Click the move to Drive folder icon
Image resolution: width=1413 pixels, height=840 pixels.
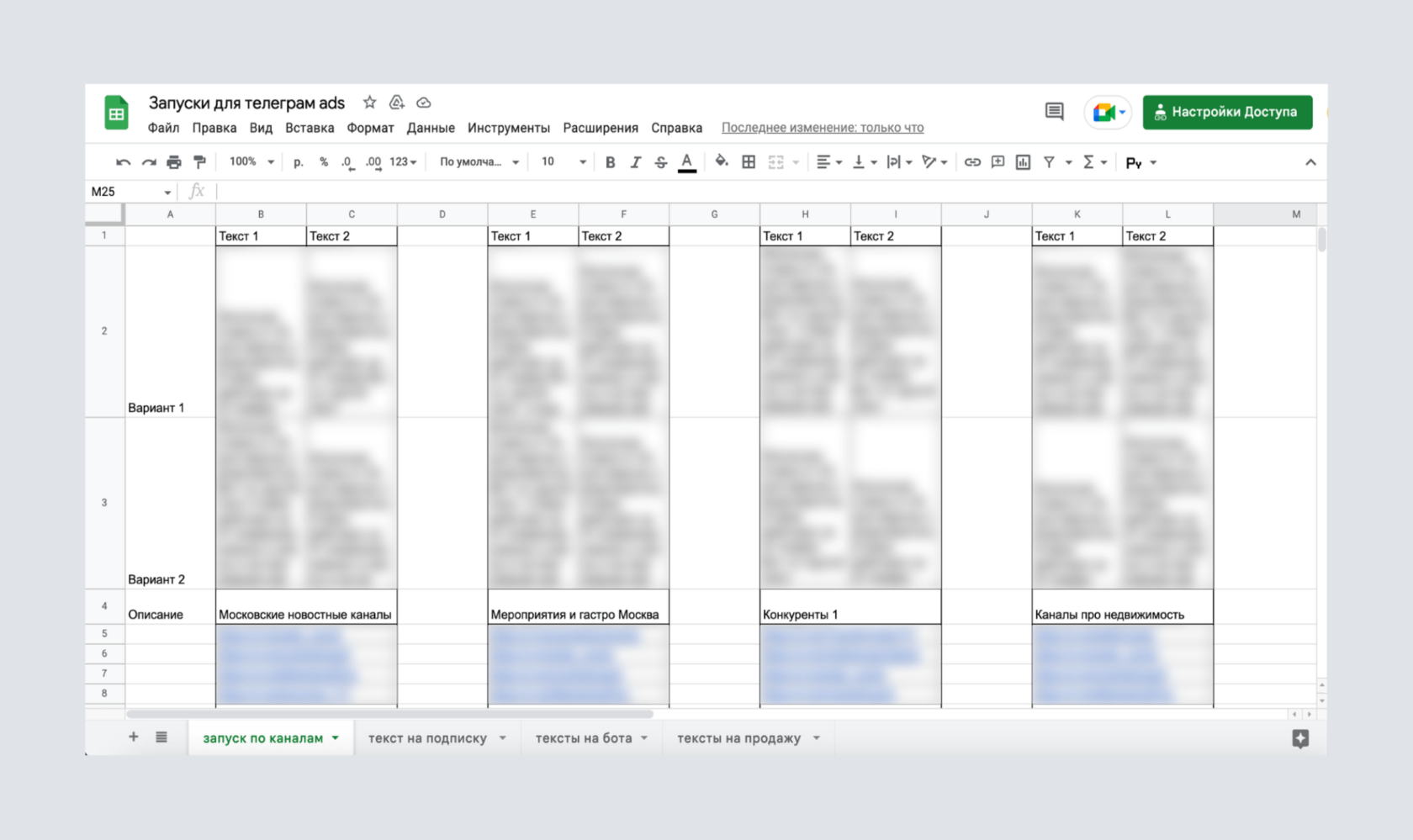(397, 103)
